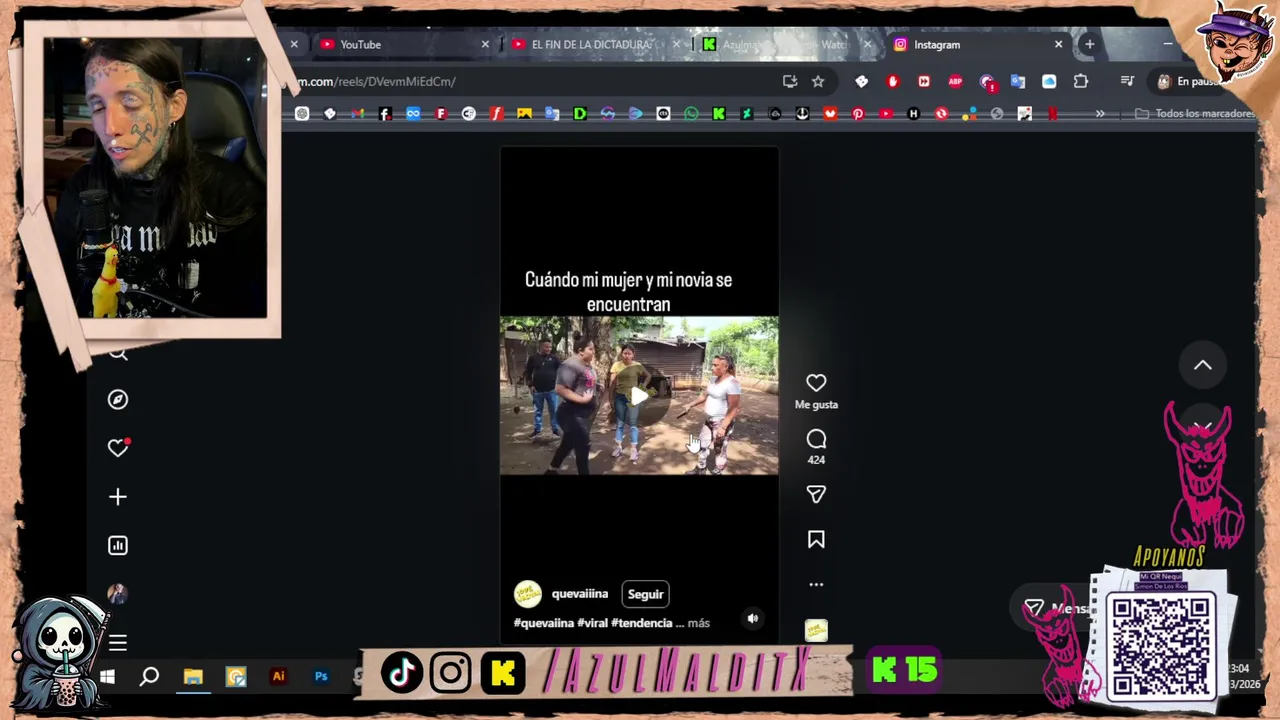1280x720 pixels.
Task: Follow quevaiiina with the Seguir button
Action: pos(645,594)
